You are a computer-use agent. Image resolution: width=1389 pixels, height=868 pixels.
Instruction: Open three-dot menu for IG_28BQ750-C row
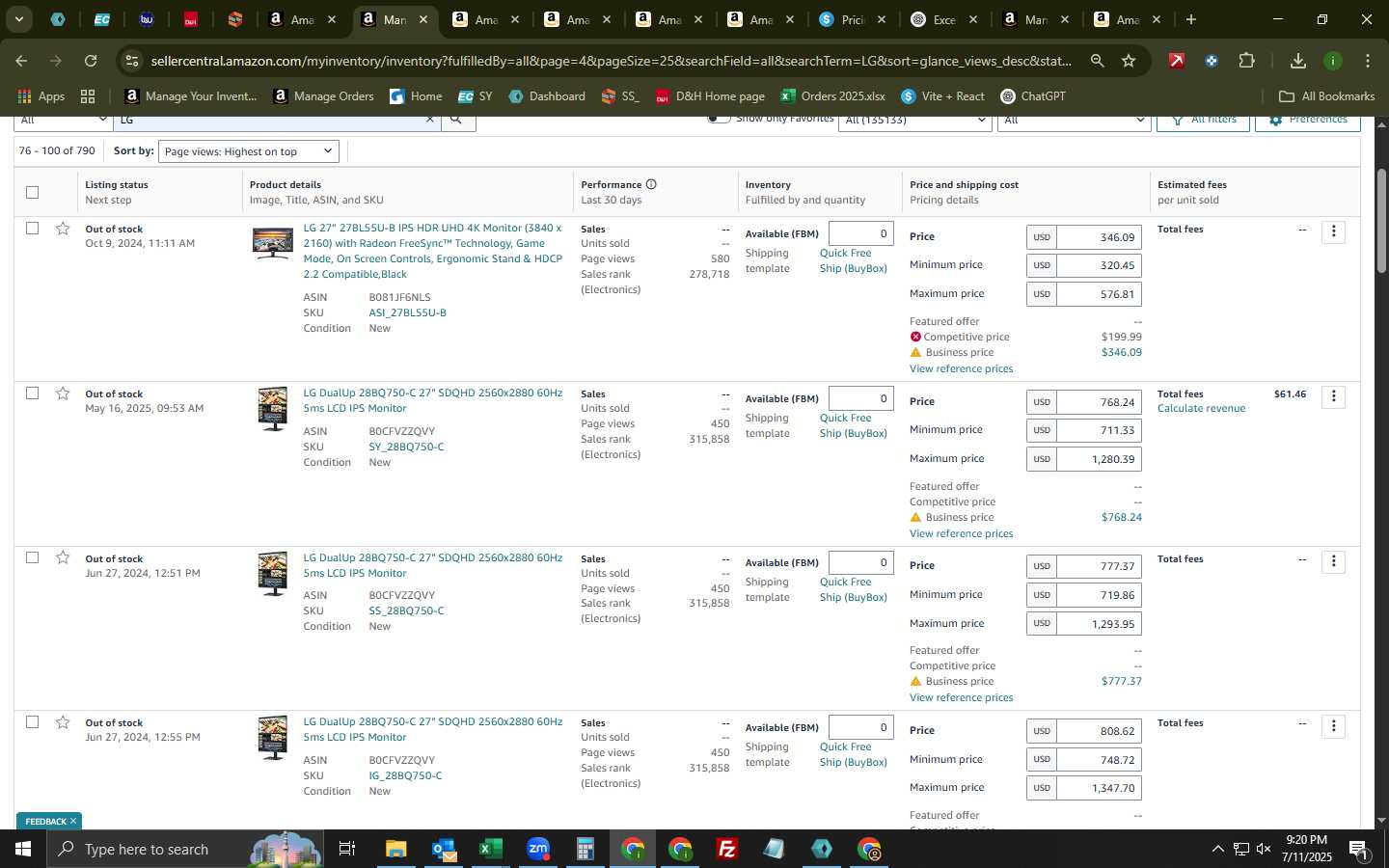click(1333, 726)
